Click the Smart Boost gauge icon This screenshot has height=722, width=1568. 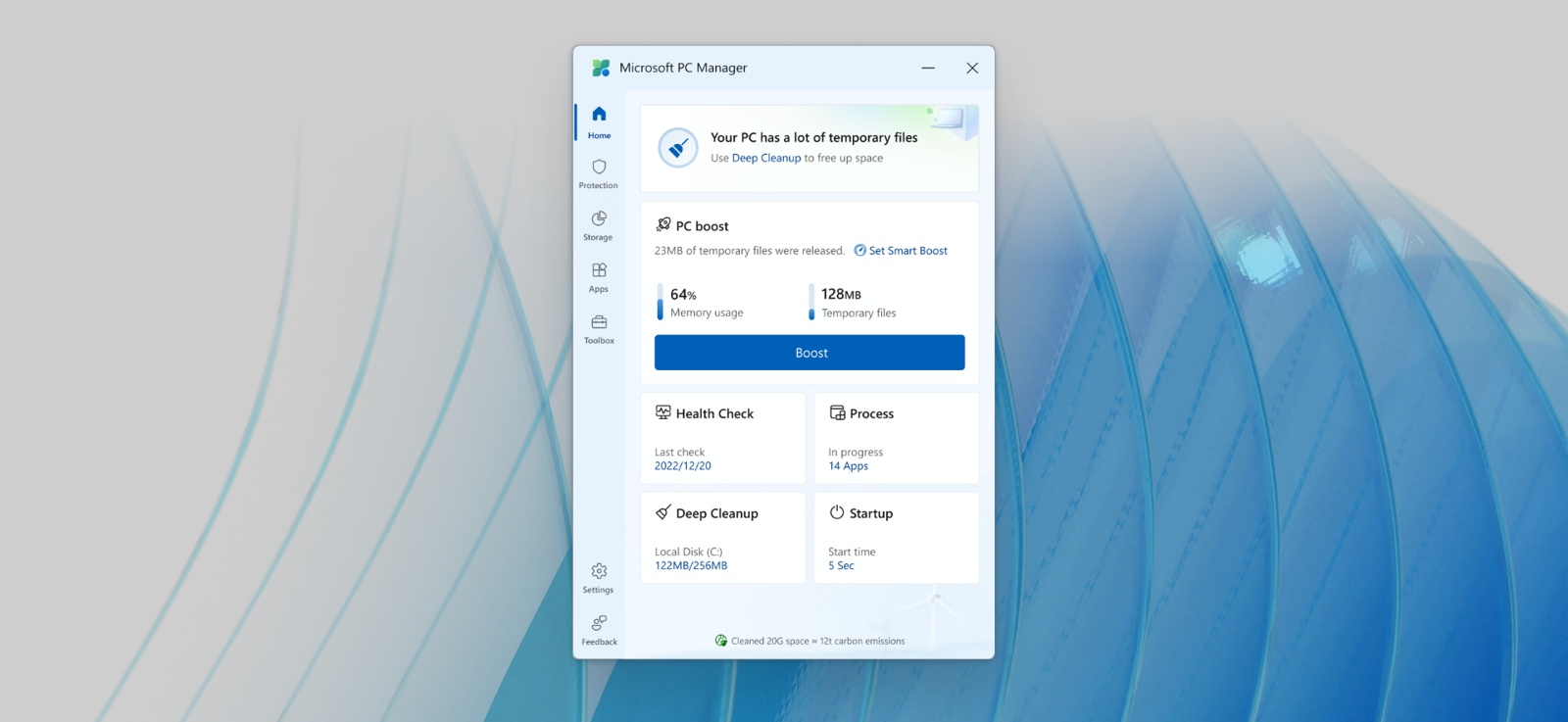click(x=859, y=251)
